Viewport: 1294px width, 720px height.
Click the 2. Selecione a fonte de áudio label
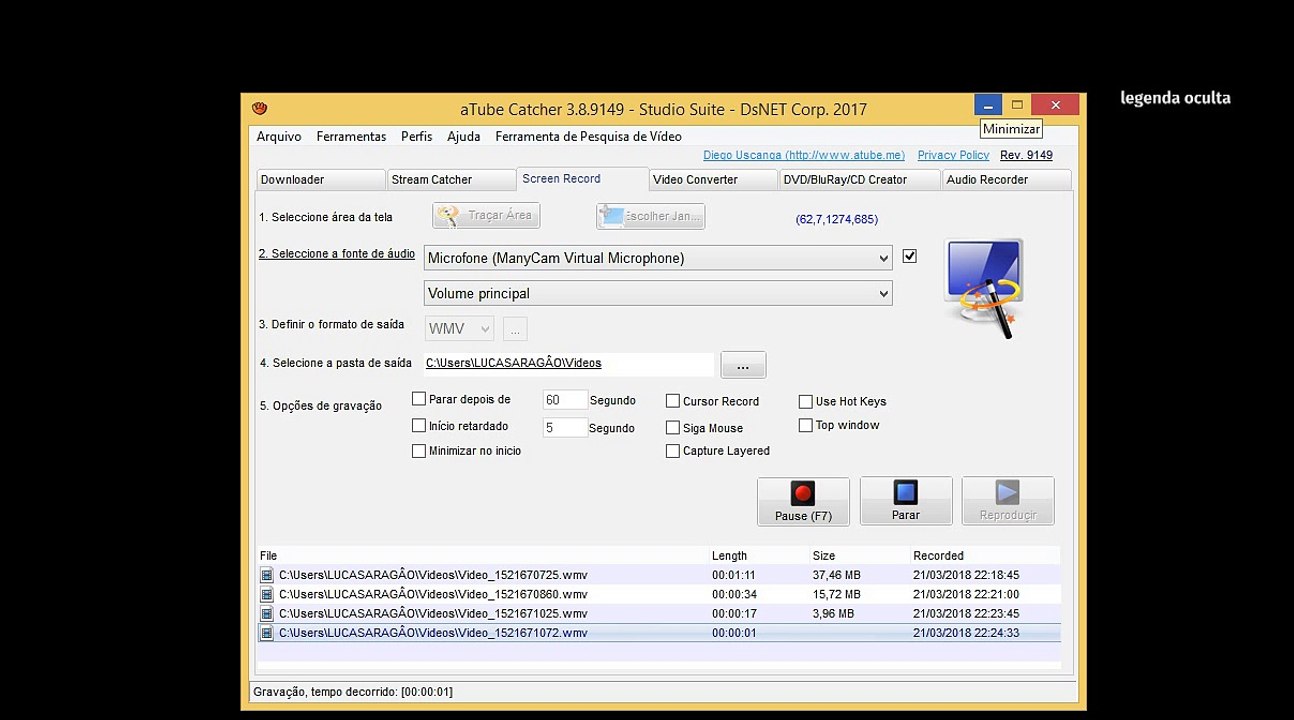(x=337, y=254)
